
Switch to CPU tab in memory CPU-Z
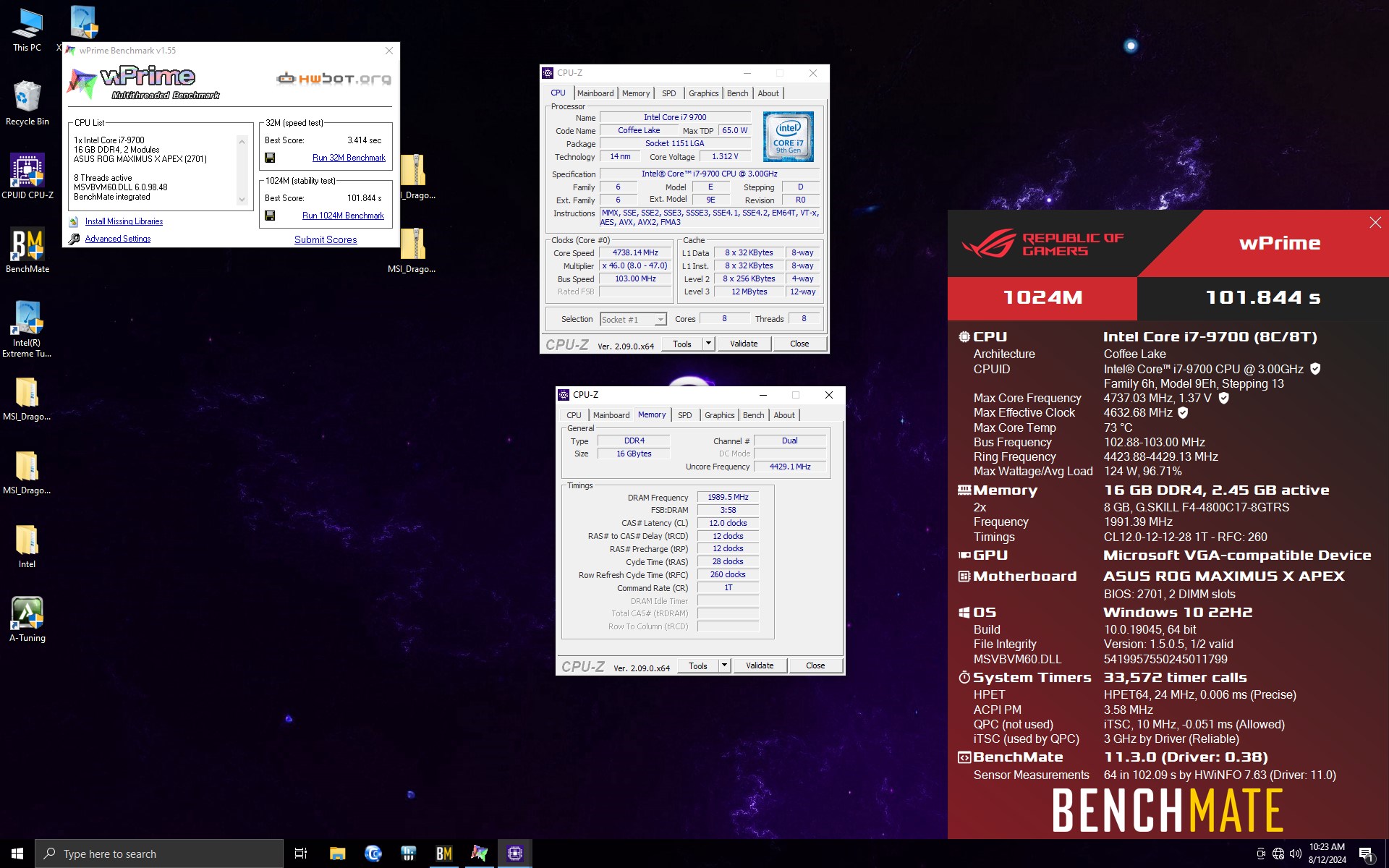click(574, 415)
